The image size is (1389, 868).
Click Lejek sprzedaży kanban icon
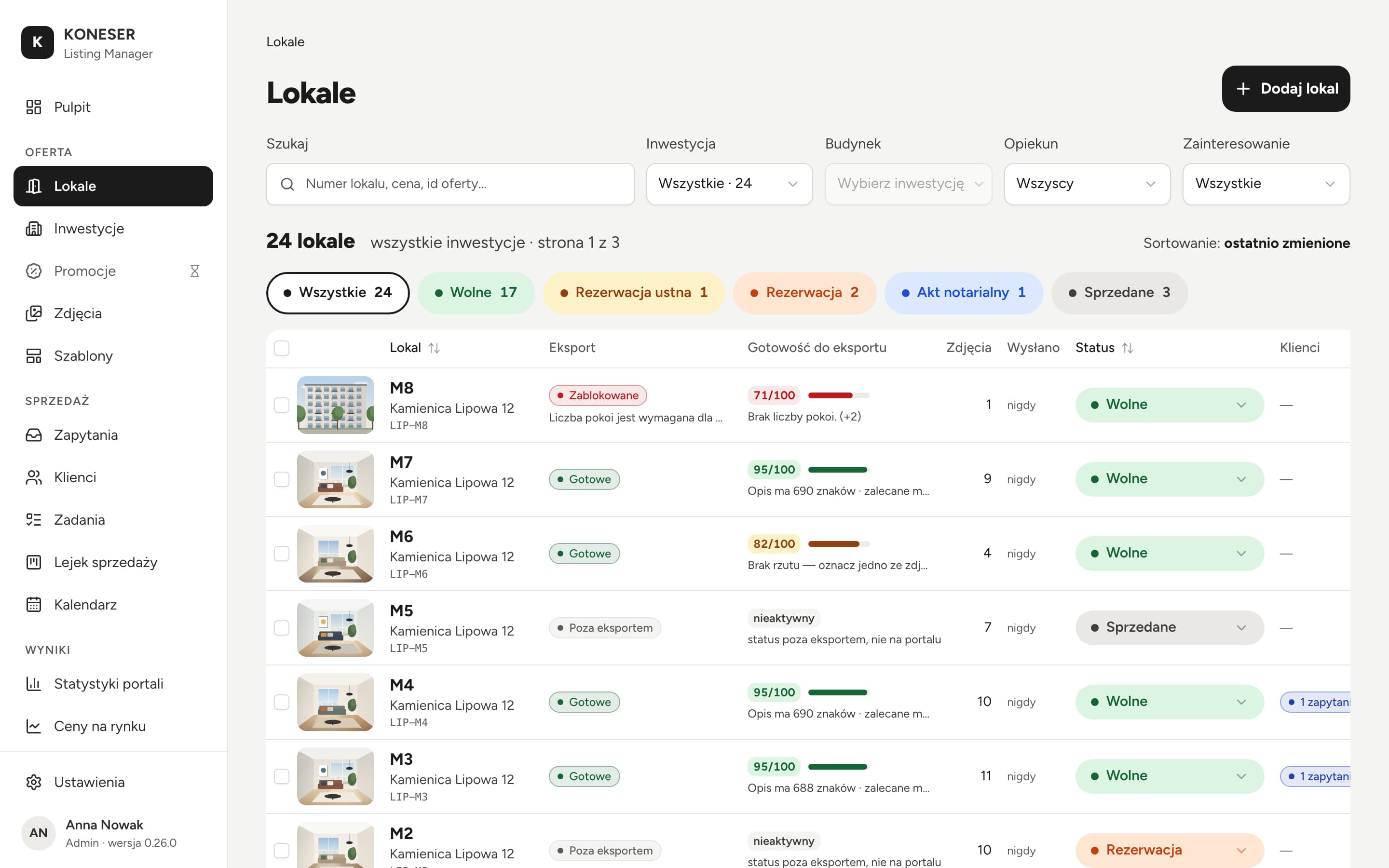pyautogui.click(x=34, y=563)
